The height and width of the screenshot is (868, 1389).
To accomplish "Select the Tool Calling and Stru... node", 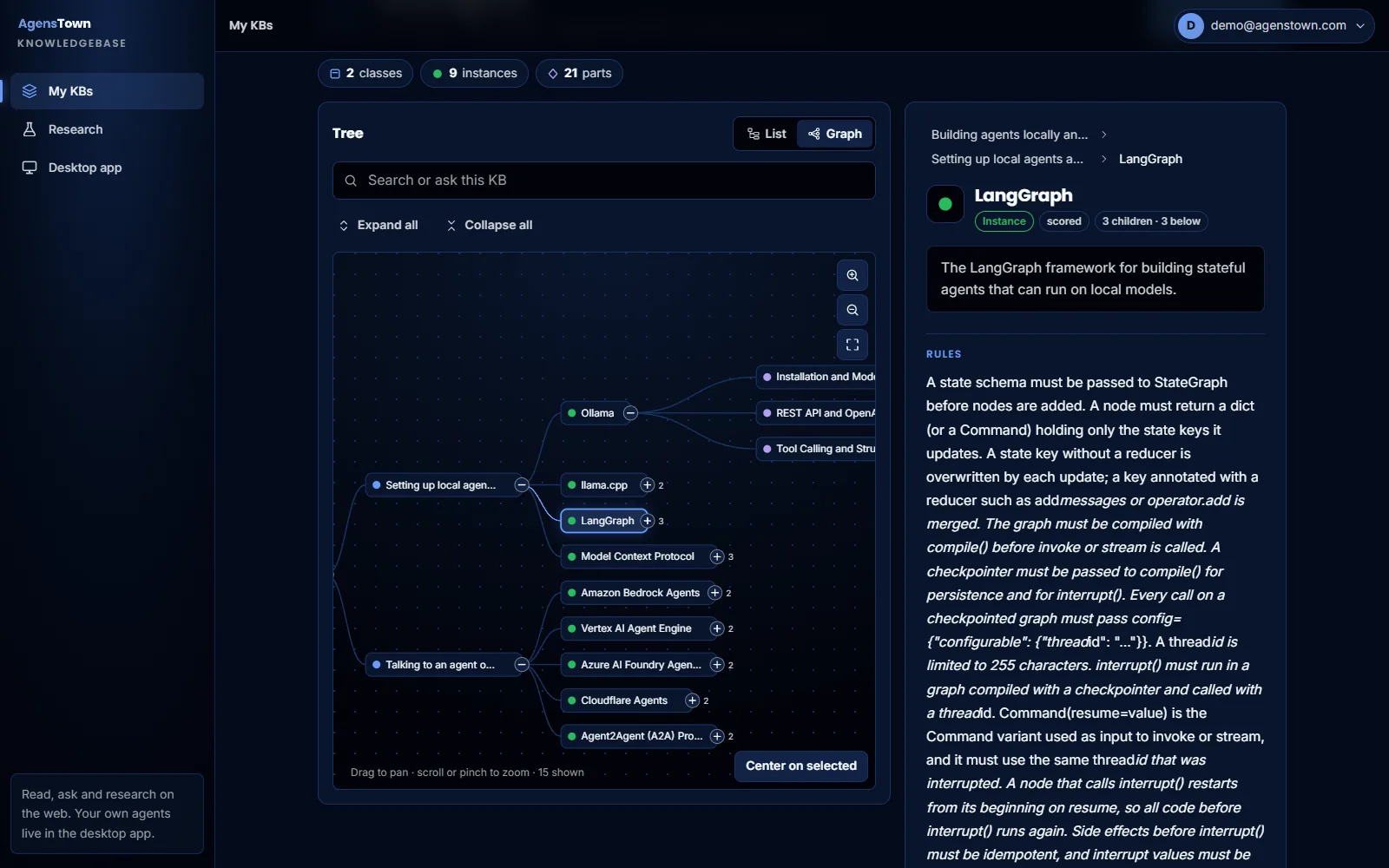I will (x=816, y=449).
